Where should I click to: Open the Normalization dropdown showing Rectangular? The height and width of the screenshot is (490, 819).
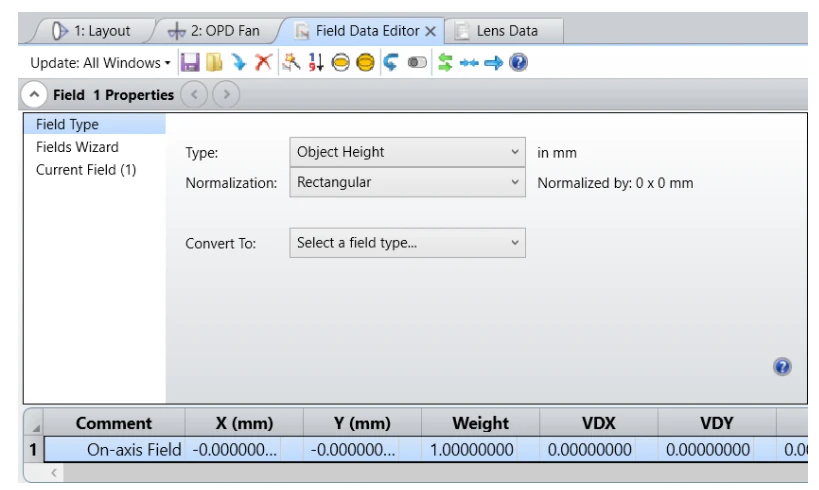tap(407, 182)
